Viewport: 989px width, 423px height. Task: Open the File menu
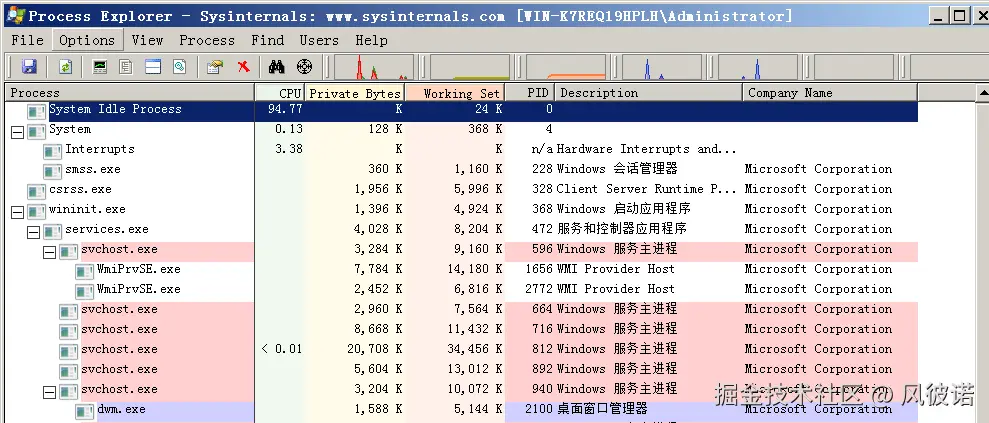point(28,40)
